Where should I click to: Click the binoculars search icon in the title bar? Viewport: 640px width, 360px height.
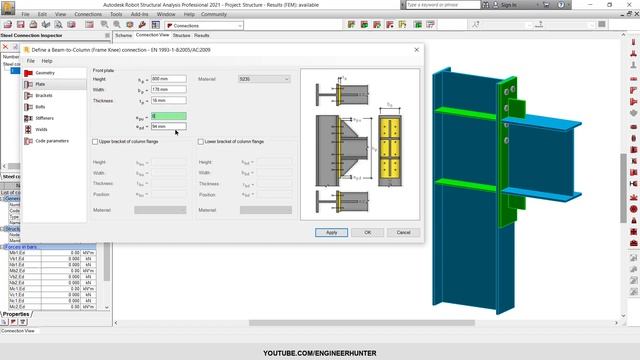coord(486,5)
